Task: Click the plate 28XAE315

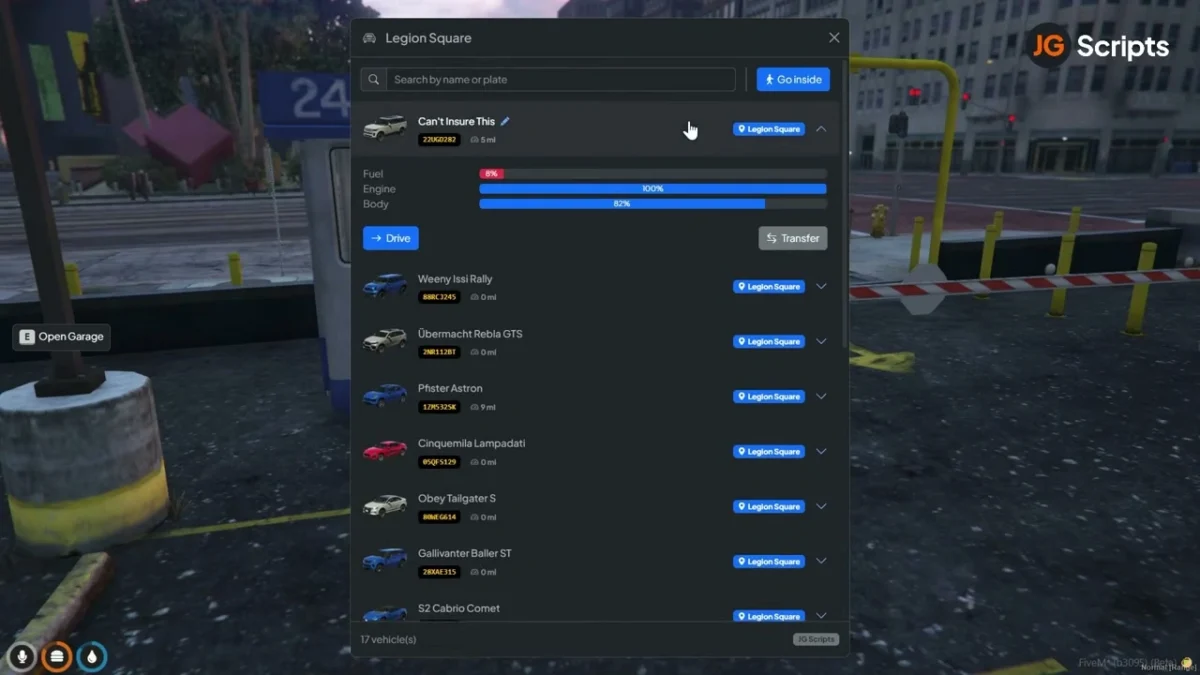Action: pos(440,572)
